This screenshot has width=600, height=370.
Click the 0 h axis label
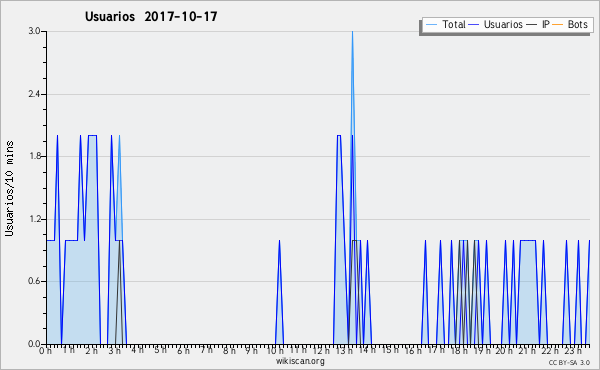pos(45,351)
